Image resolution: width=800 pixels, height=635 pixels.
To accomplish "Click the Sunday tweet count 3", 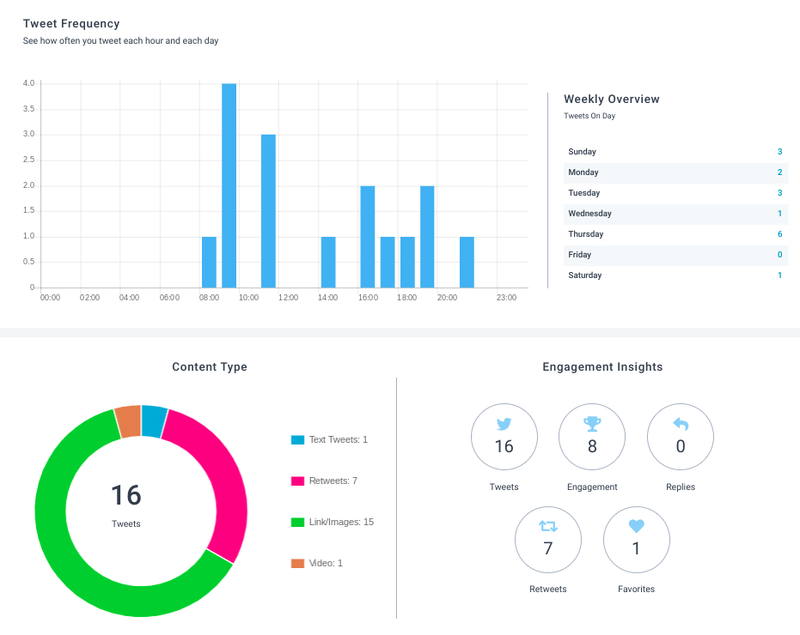I will click(x=780, y=151).
